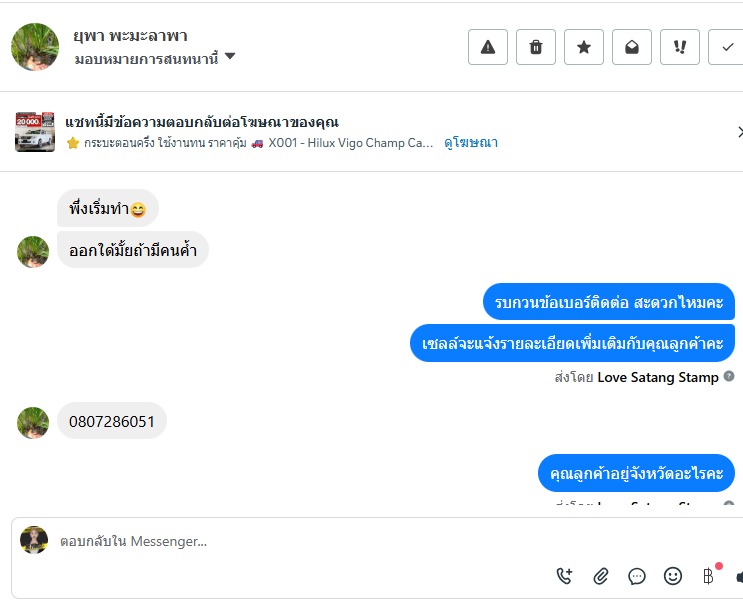Open saved replies speech bubble icon

coord(637,576)
